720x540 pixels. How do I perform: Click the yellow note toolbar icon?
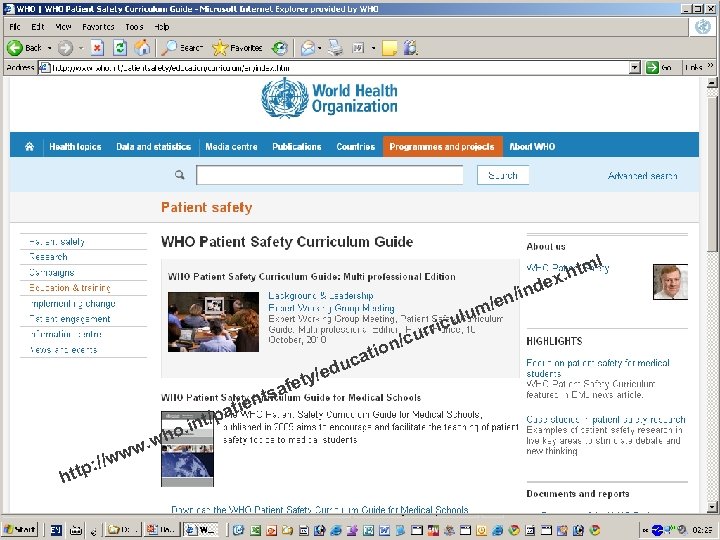(x=389, y=48)
